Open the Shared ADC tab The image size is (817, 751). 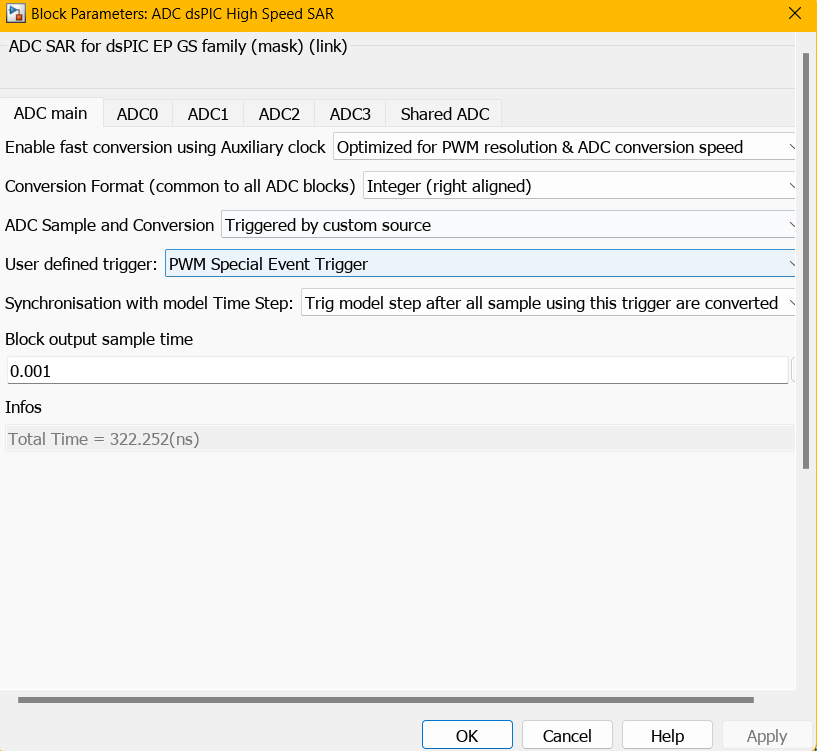point(444,114)
